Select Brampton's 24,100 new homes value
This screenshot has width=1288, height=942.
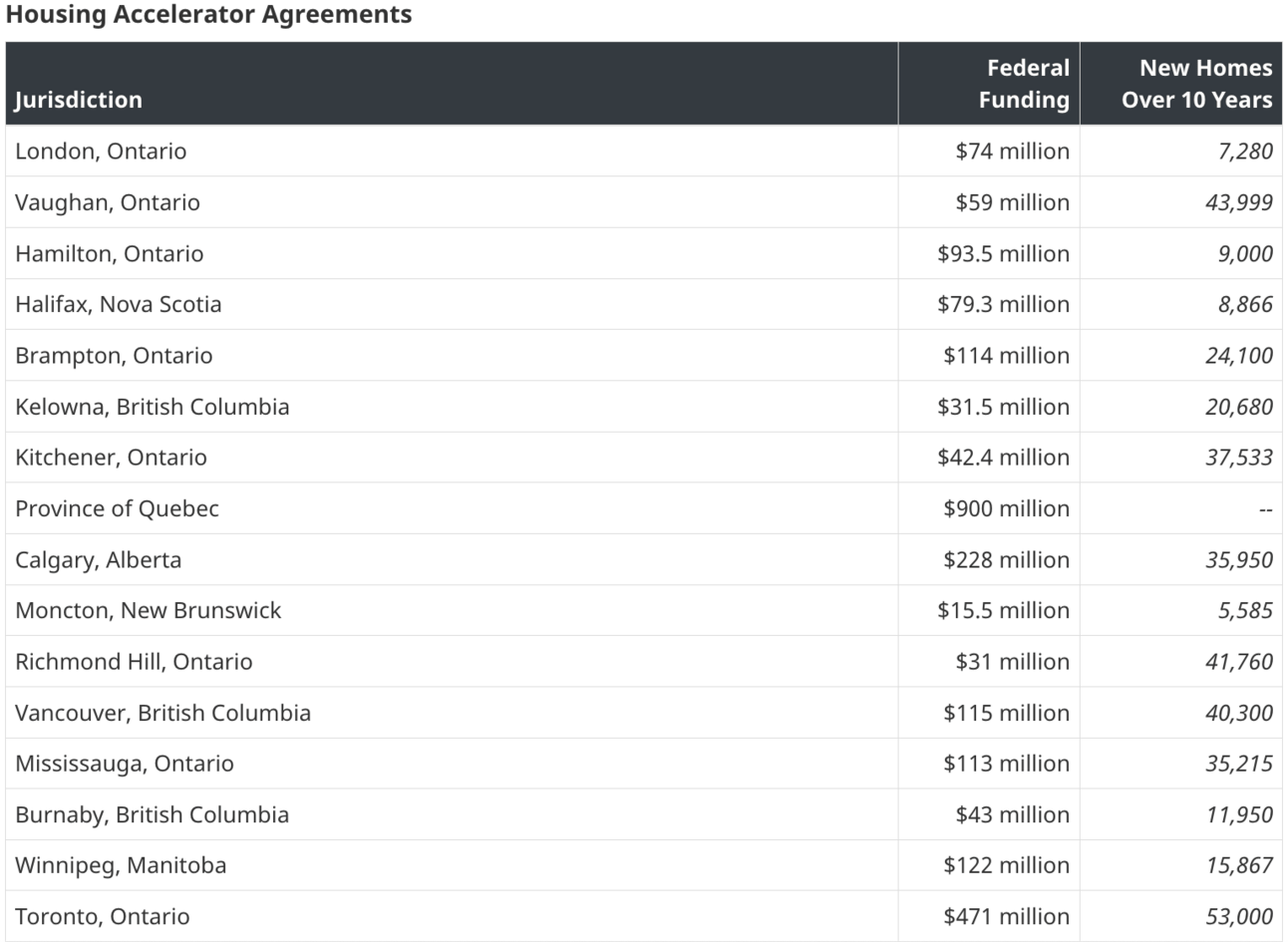(x=1181, y=355)
